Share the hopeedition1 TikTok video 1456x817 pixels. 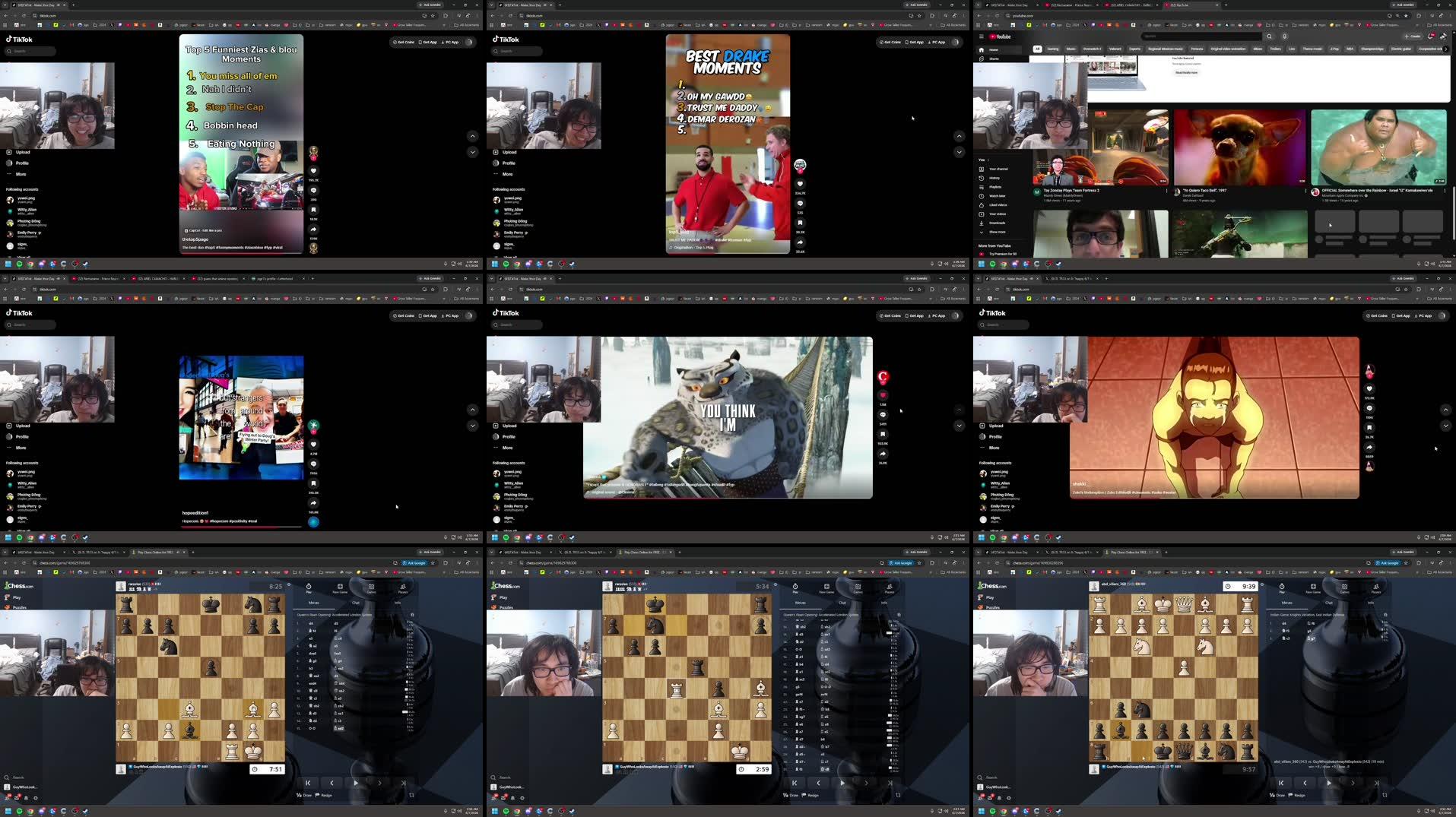coord(313,503)
